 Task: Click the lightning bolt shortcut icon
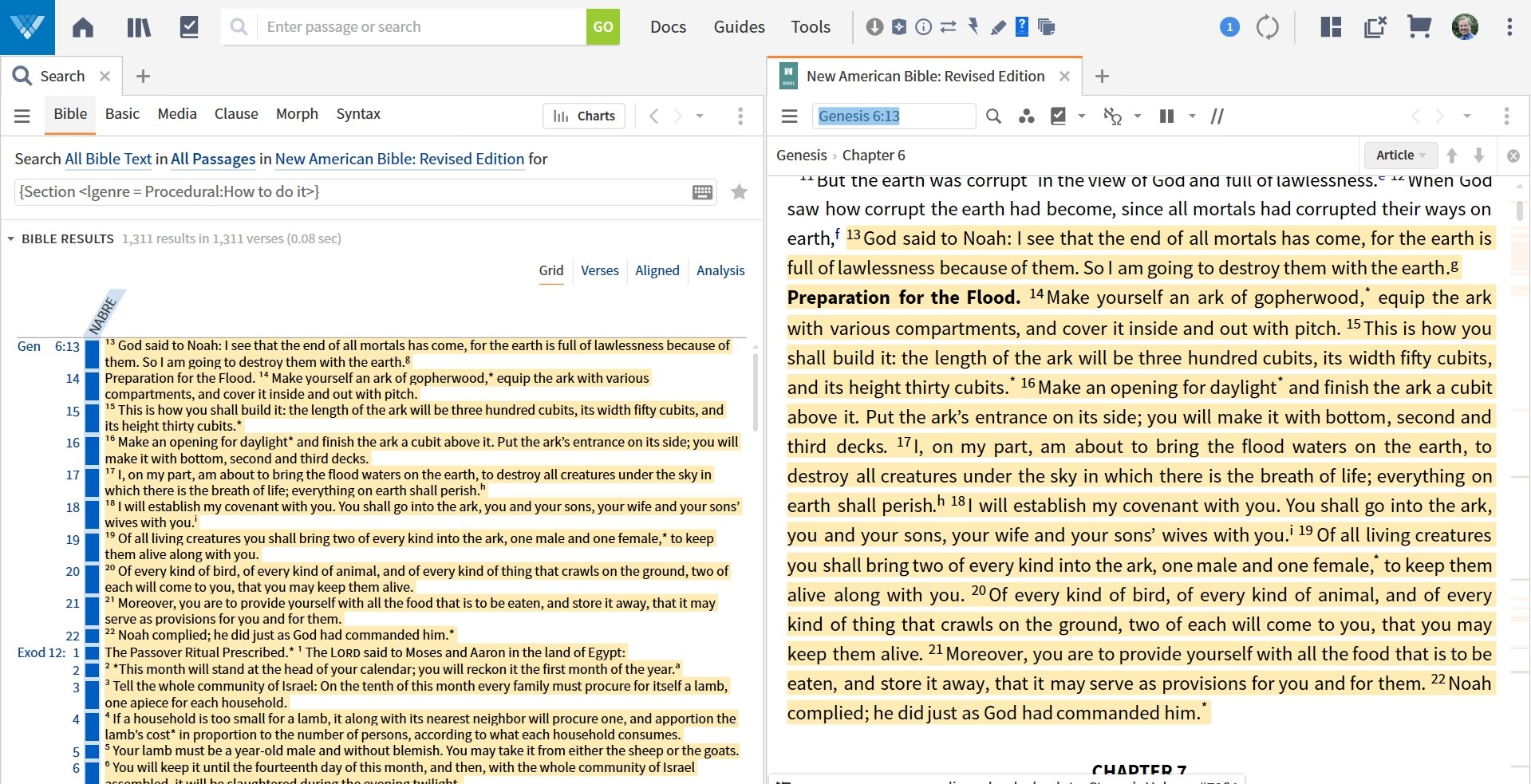coord(973,26)
